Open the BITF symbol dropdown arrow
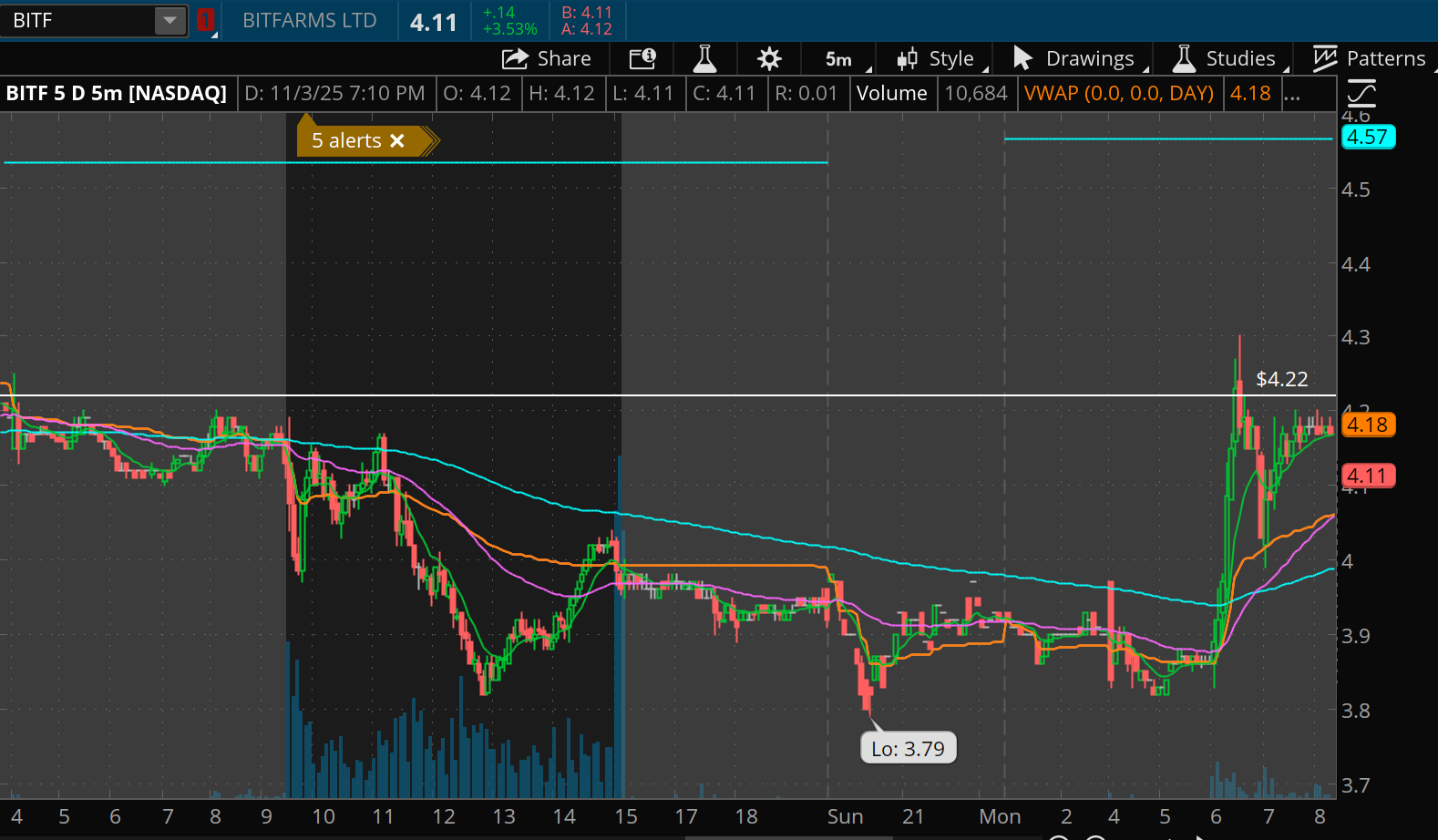Image resolution: width=1438 pixels, height=840 pixels. [x=169, y=20]
